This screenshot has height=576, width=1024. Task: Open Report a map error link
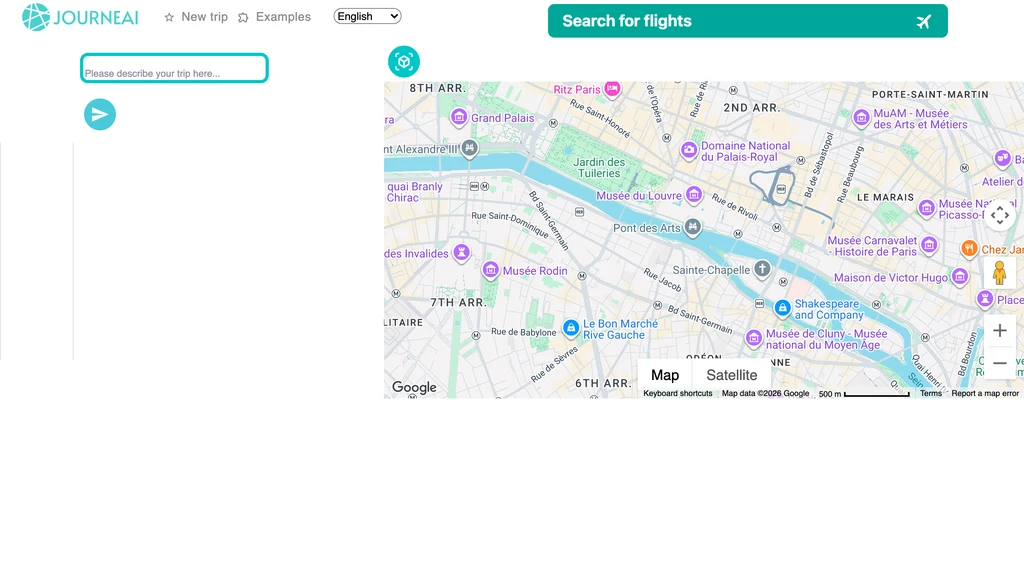tap(984, 393)
